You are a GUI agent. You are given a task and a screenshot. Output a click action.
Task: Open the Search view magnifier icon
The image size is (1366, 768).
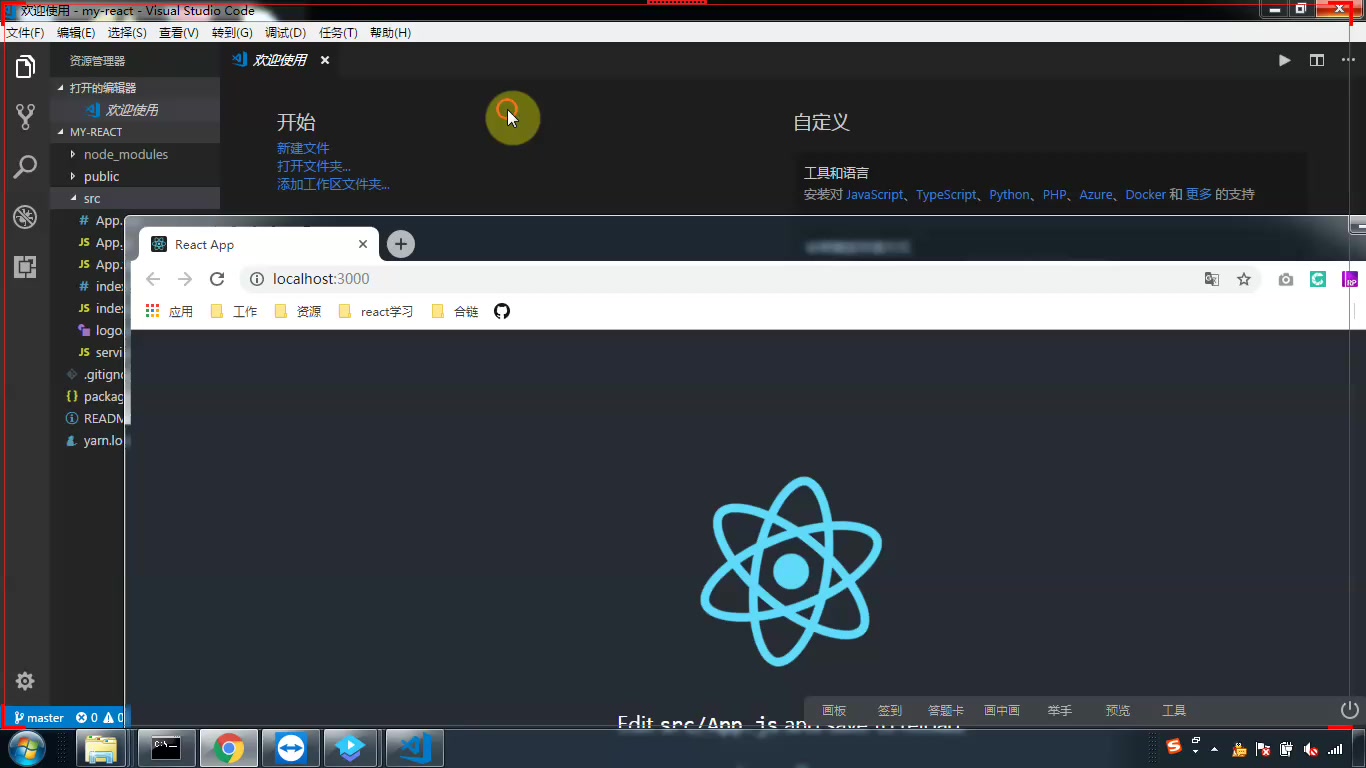(25, 167)
